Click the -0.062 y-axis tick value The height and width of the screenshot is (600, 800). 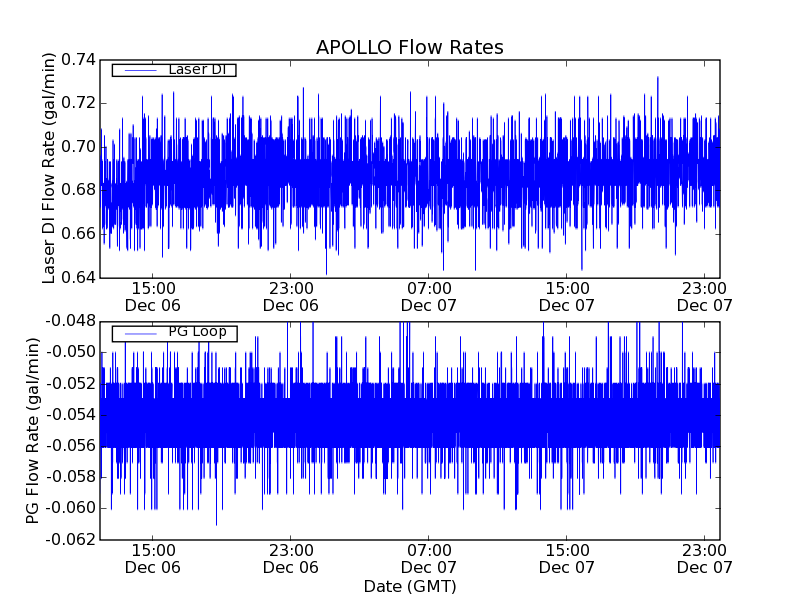71,539
